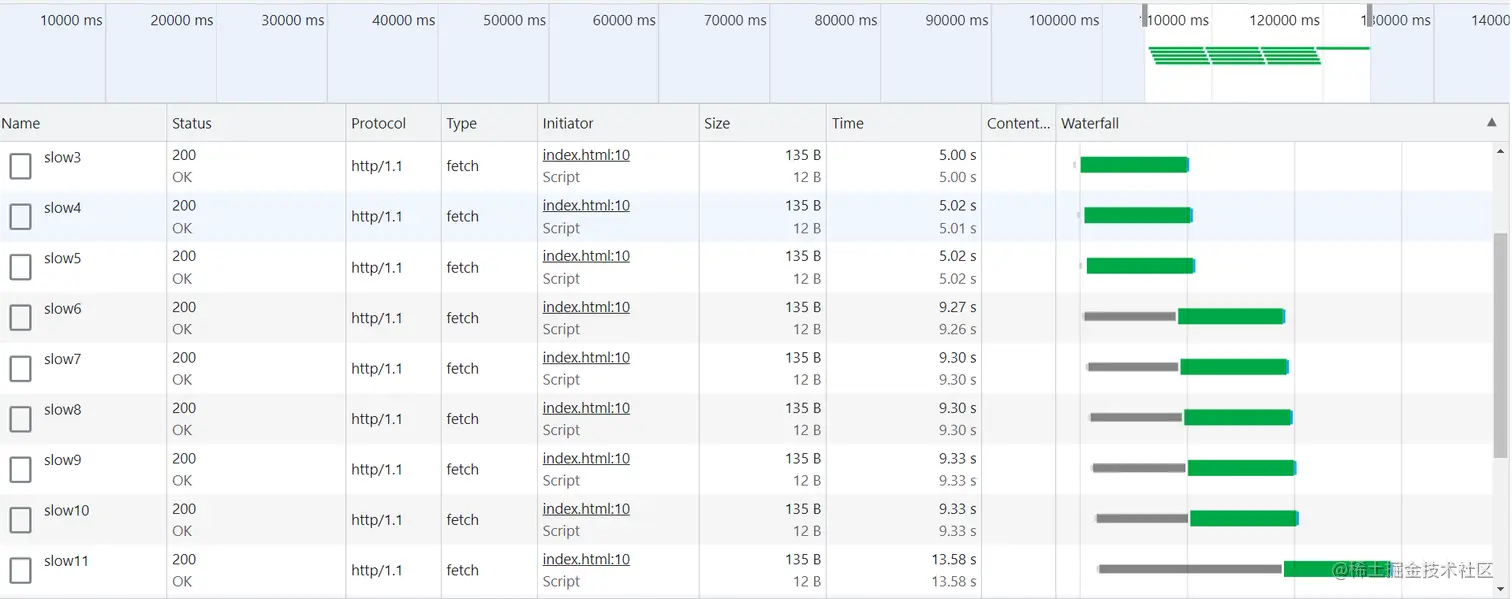Open index.html:10 initiator link for slow6
This screenshot has width=1512, height=599.
(586, 307)
